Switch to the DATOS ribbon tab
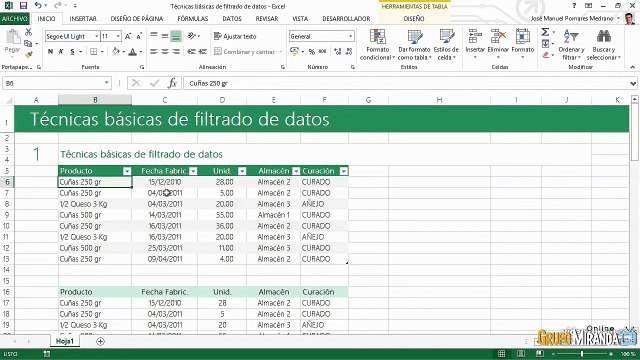The width and height of the screenshot is (640, 360). (232, 19)
